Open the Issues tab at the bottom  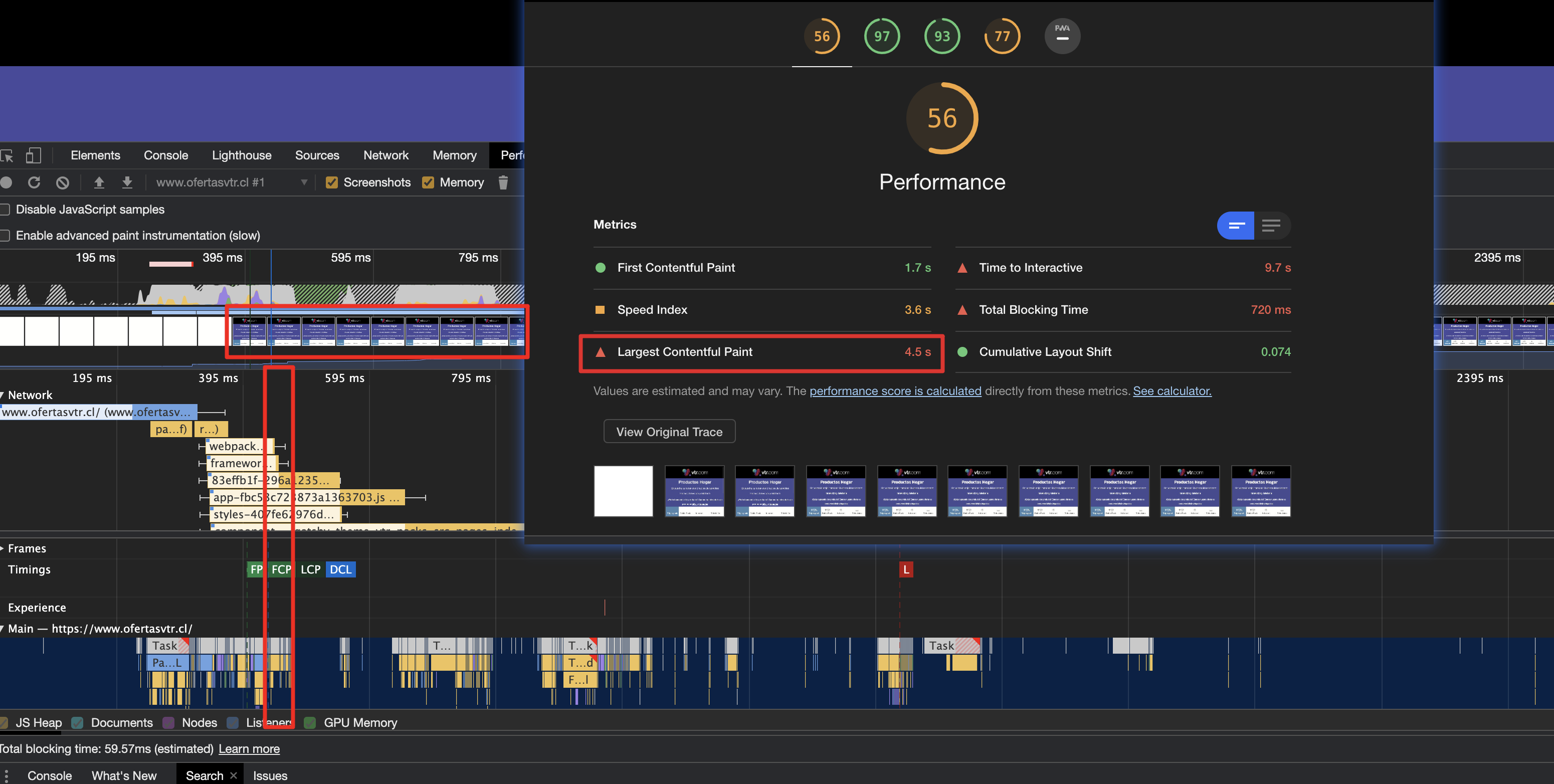tap(270, 775)
